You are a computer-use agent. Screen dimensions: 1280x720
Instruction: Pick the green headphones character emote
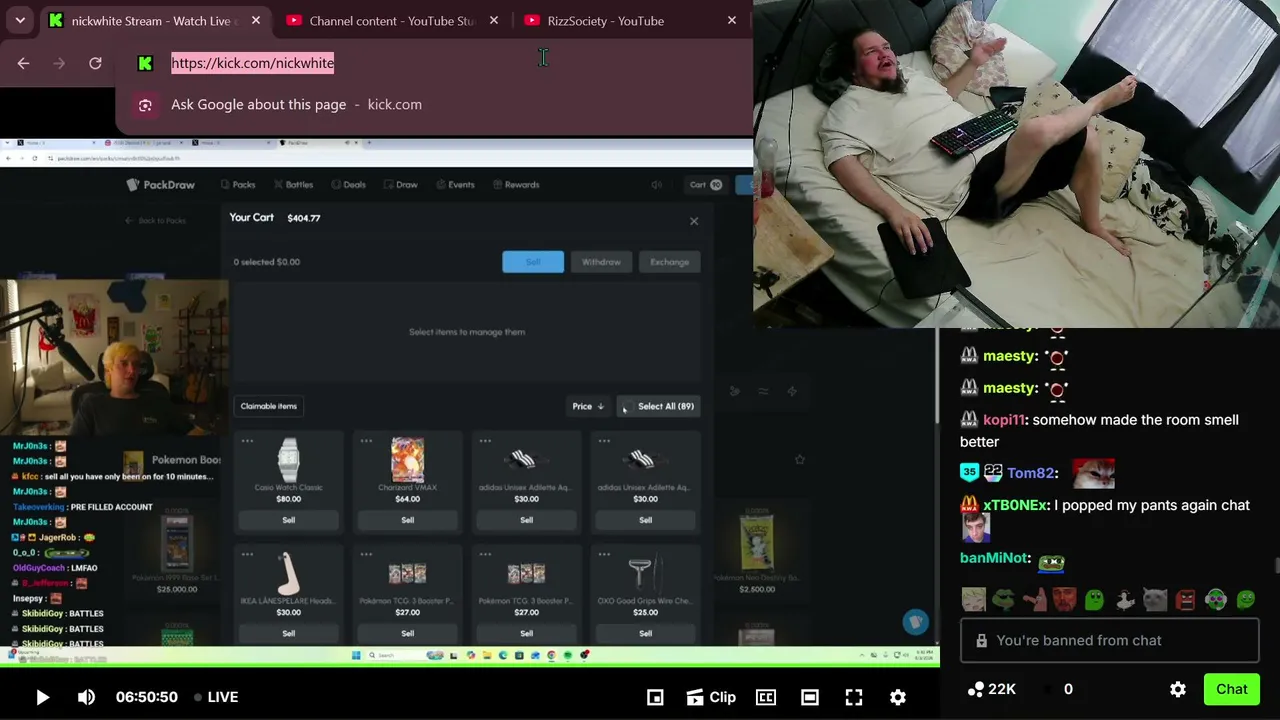tap(1215, 599)
